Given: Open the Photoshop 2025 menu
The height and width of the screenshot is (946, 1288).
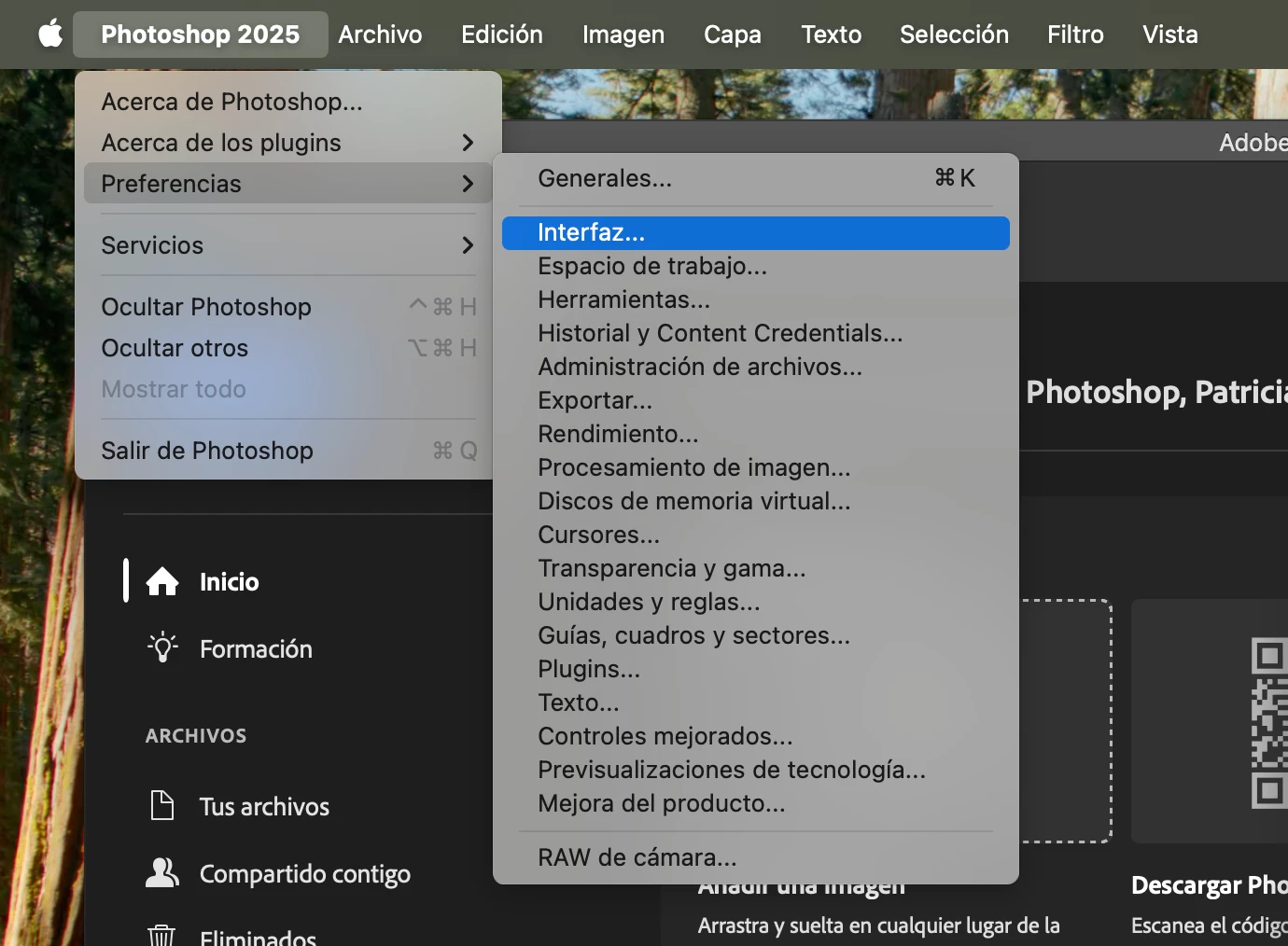Looking at the screenshot, I should tap(201, 35).
